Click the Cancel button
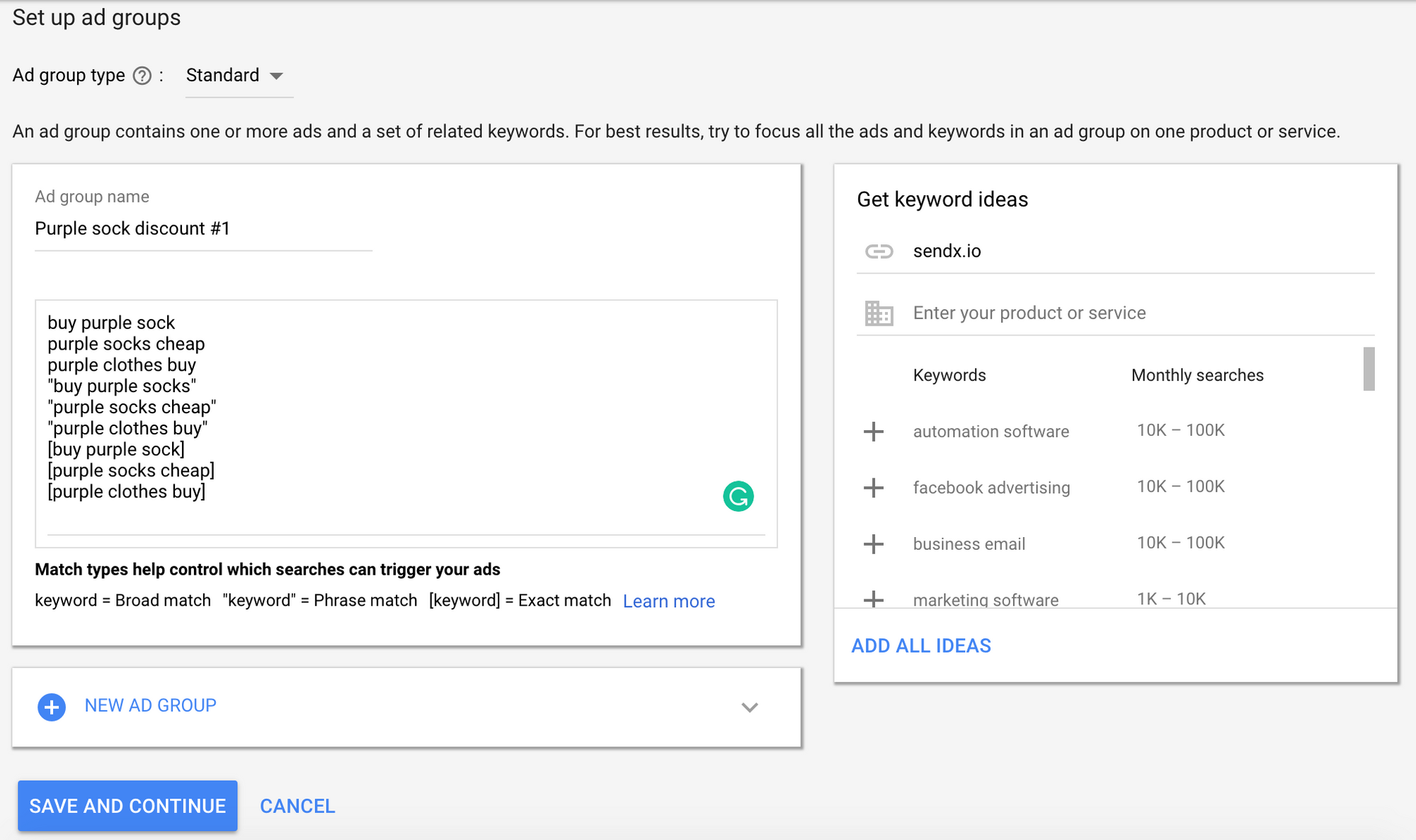1416x840 pixels. coord(297,806)
